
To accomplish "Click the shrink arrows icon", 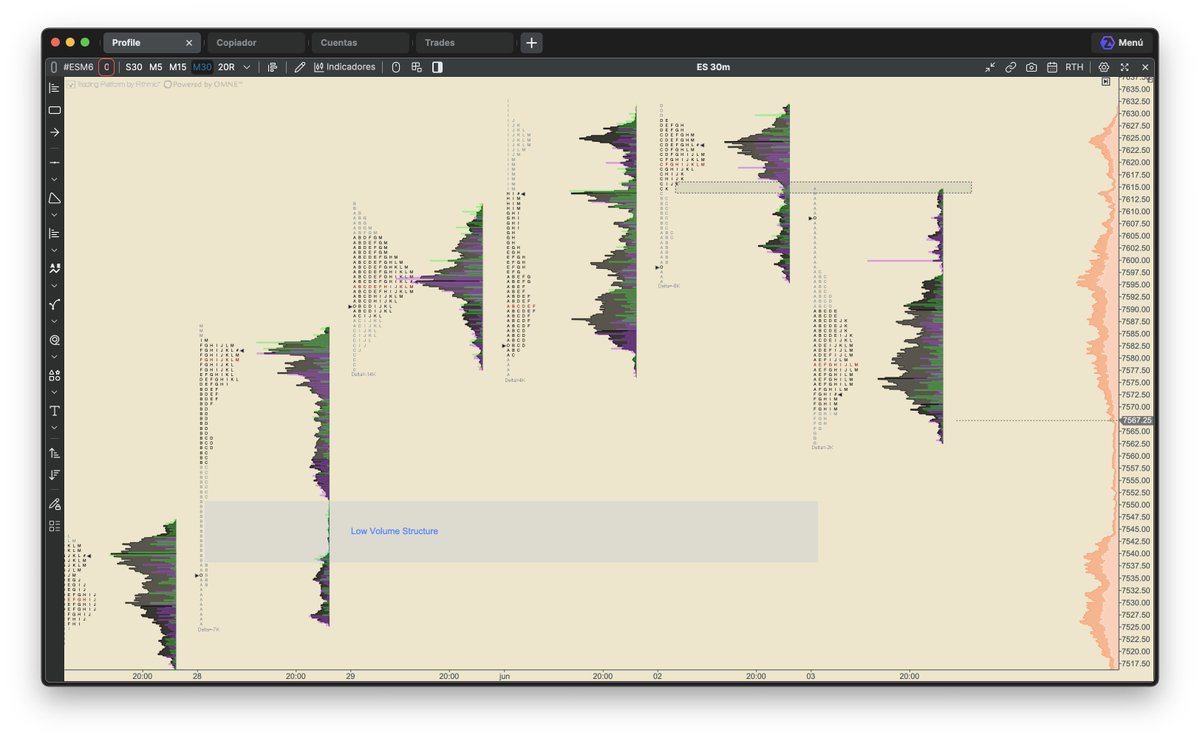I will click(x=989, y=67).
